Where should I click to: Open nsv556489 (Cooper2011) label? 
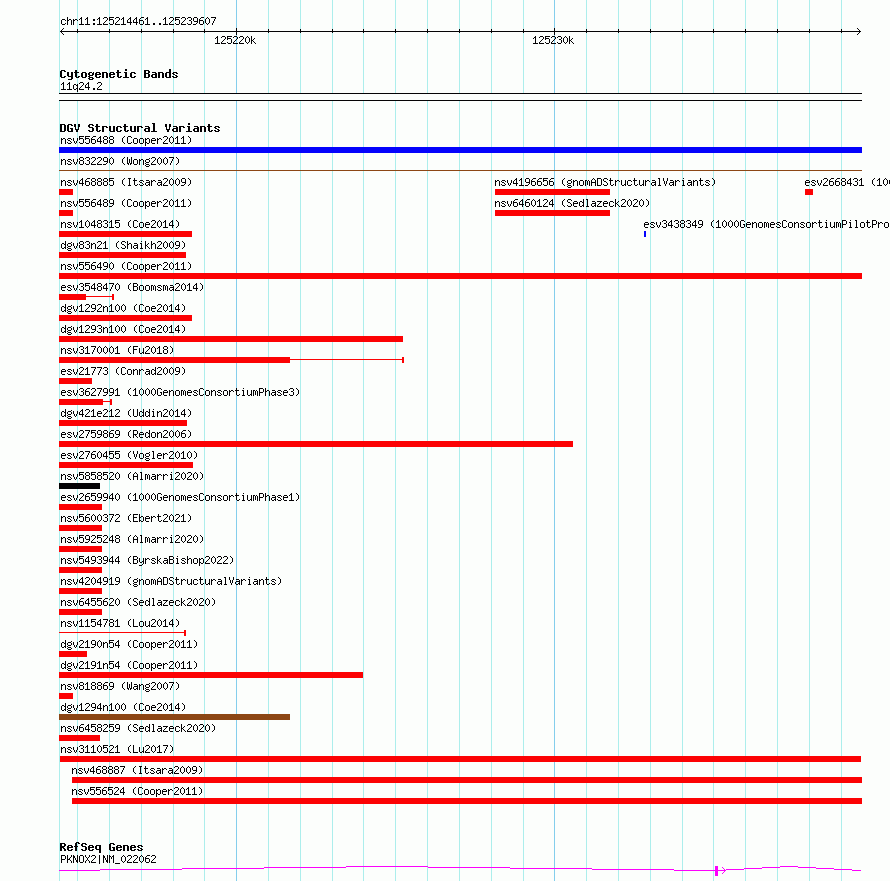pos(126,203)
